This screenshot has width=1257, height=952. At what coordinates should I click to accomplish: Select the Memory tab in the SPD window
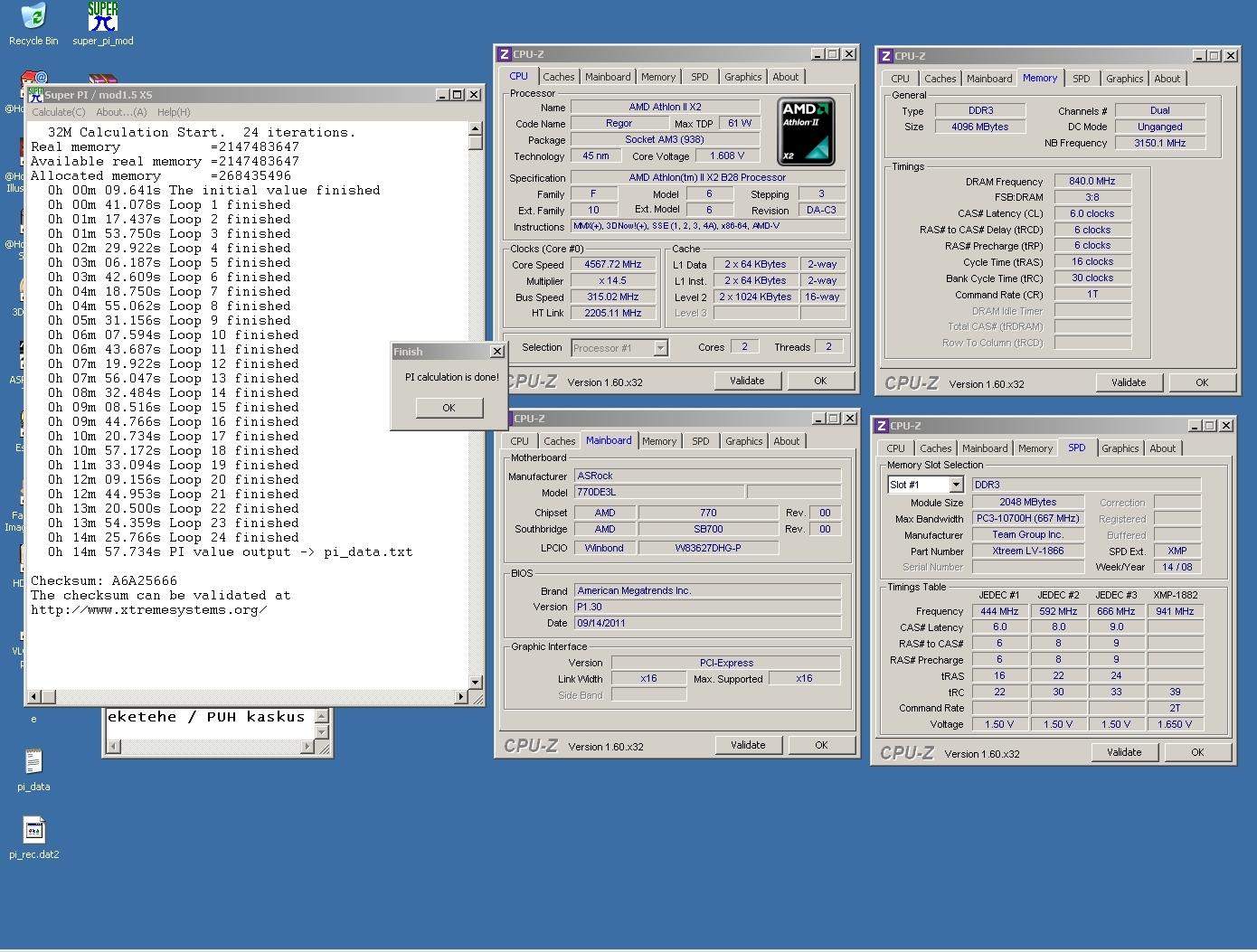coord(1035,448)
